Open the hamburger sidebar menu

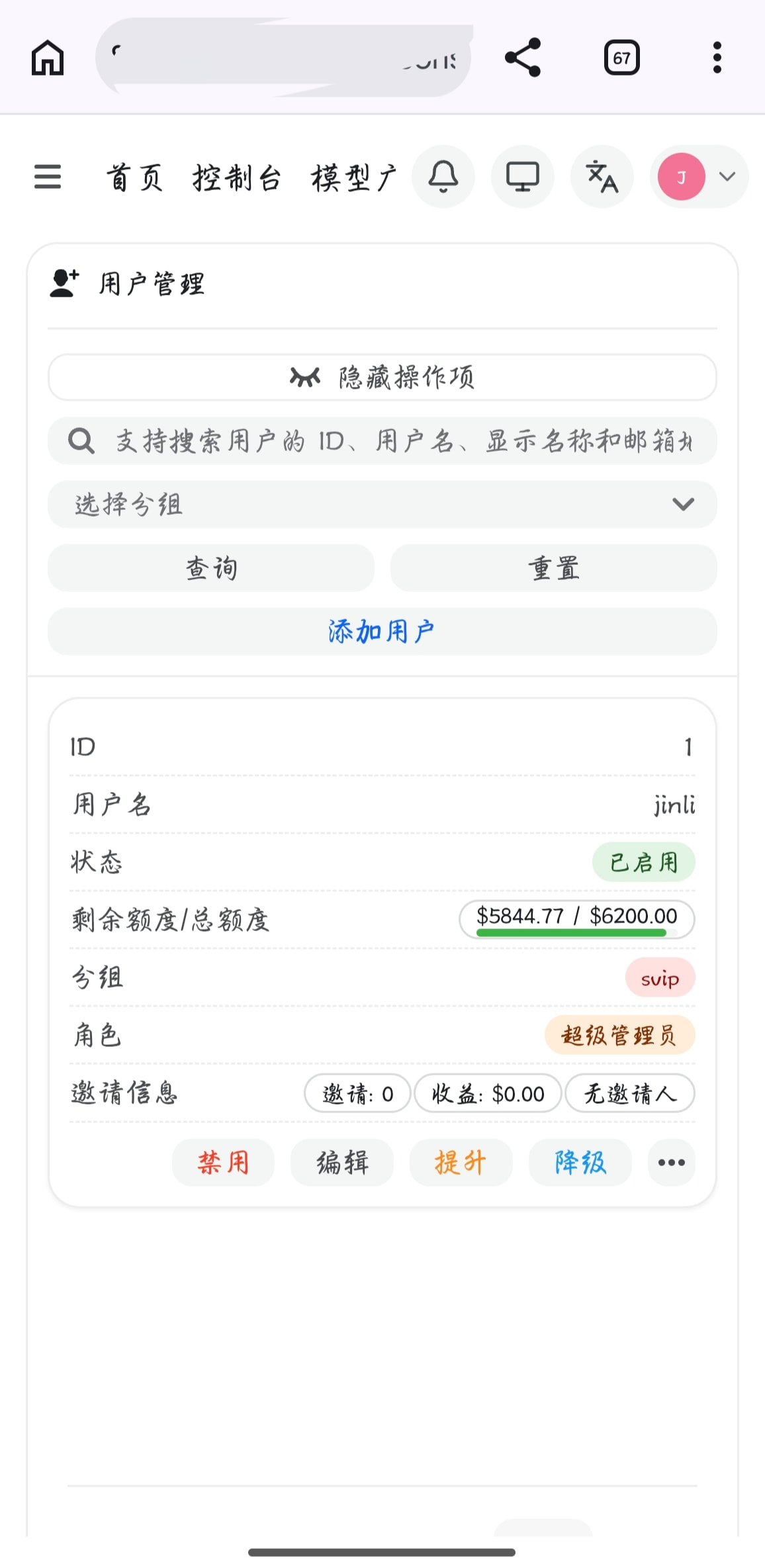48,177
